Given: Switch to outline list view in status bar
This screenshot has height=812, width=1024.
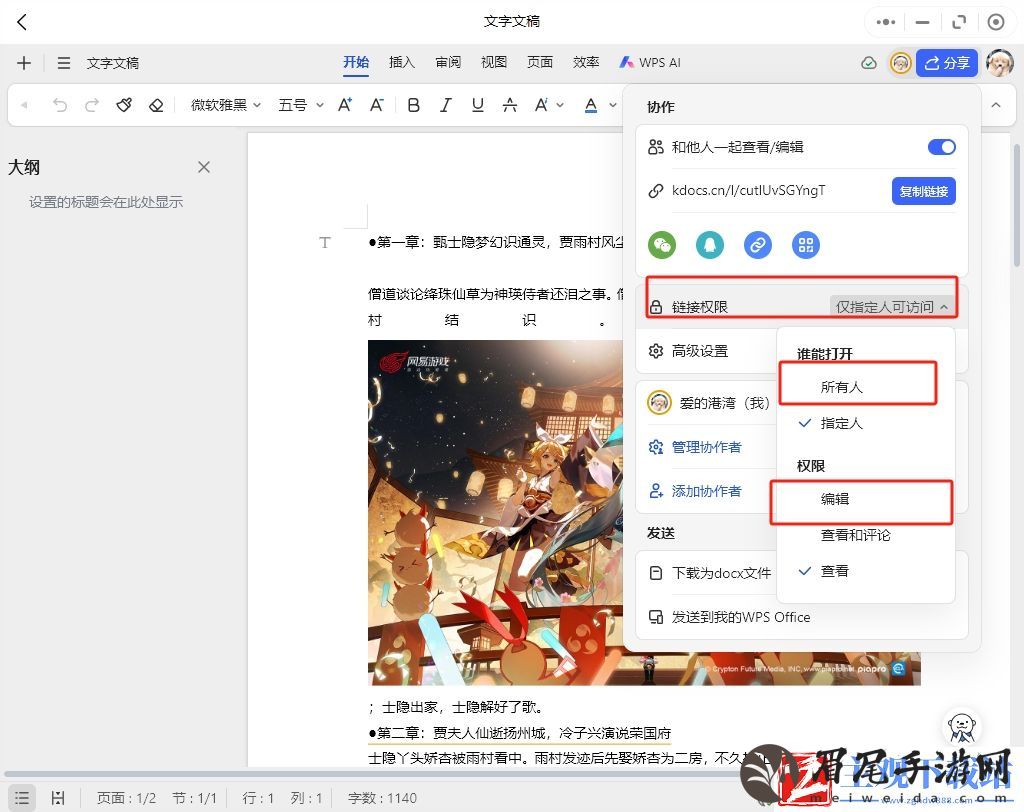Looking at the screenshot, I should coord(22,798).
